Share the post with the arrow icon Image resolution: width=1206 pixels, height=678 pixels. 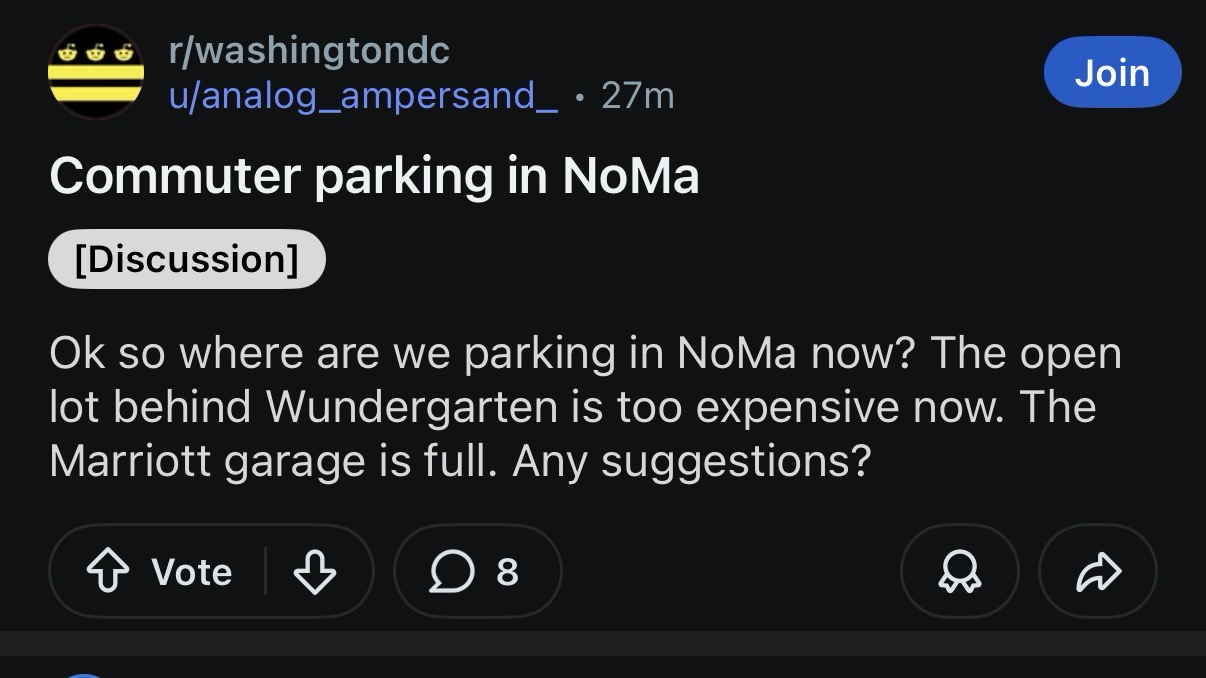pyautogui.click(x=1098, y=572)
